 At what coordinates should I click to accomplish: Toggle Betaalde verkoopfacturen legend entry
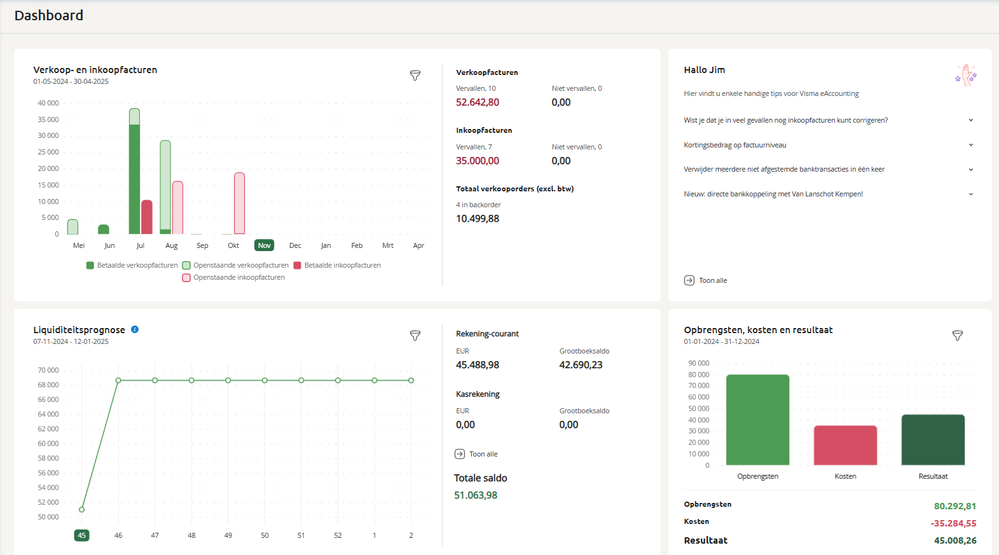[132, 265]
